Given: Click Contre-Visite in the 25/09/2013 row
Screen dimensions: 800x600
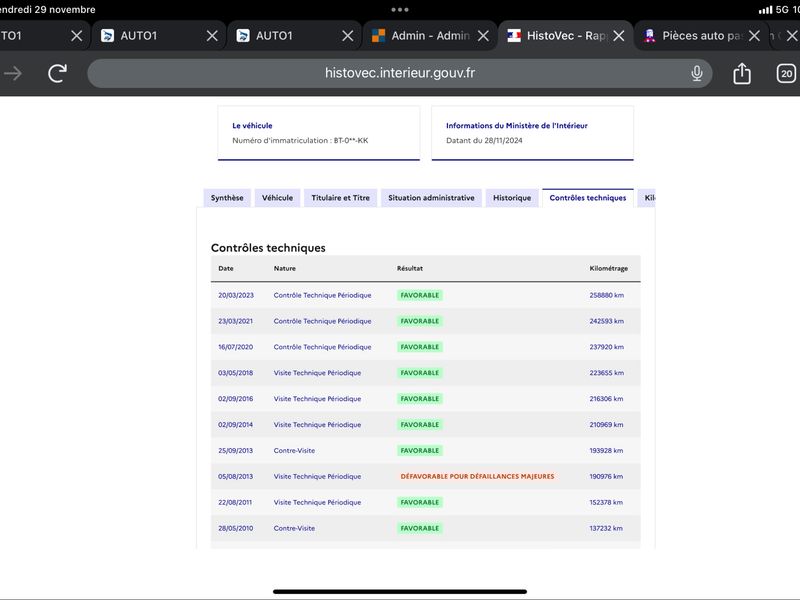Looking at the screenshot, I should coord(294,451).
